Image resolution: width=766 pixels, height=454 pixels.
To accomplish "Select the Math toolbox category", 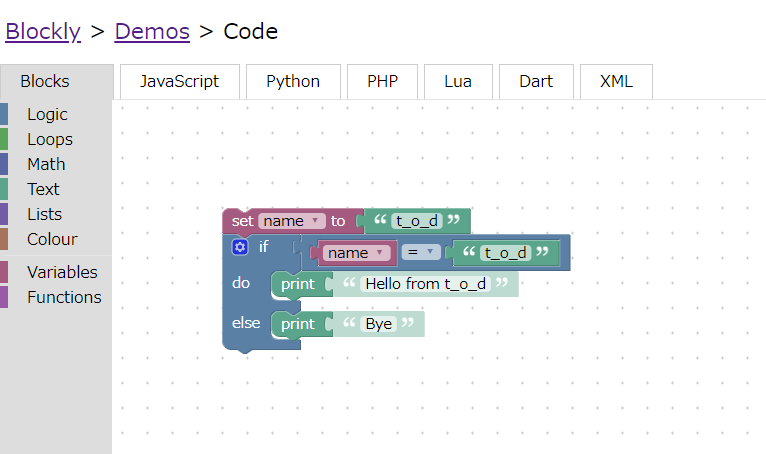I will [x=46, y=164].
